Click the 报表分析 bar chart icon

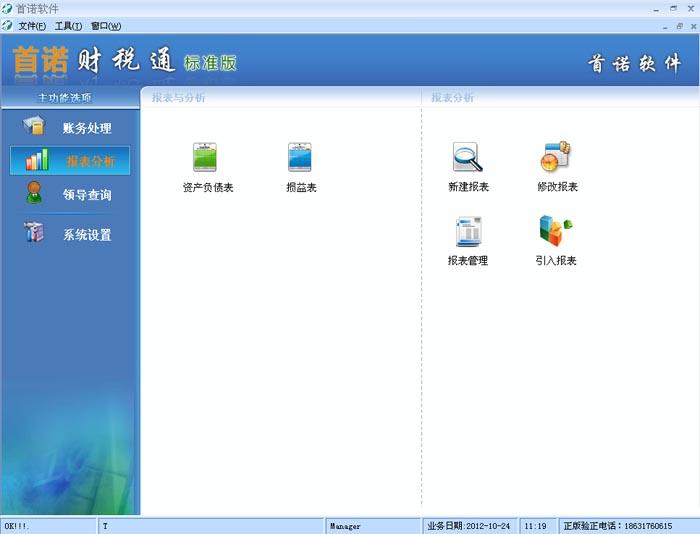coord(37,161)
